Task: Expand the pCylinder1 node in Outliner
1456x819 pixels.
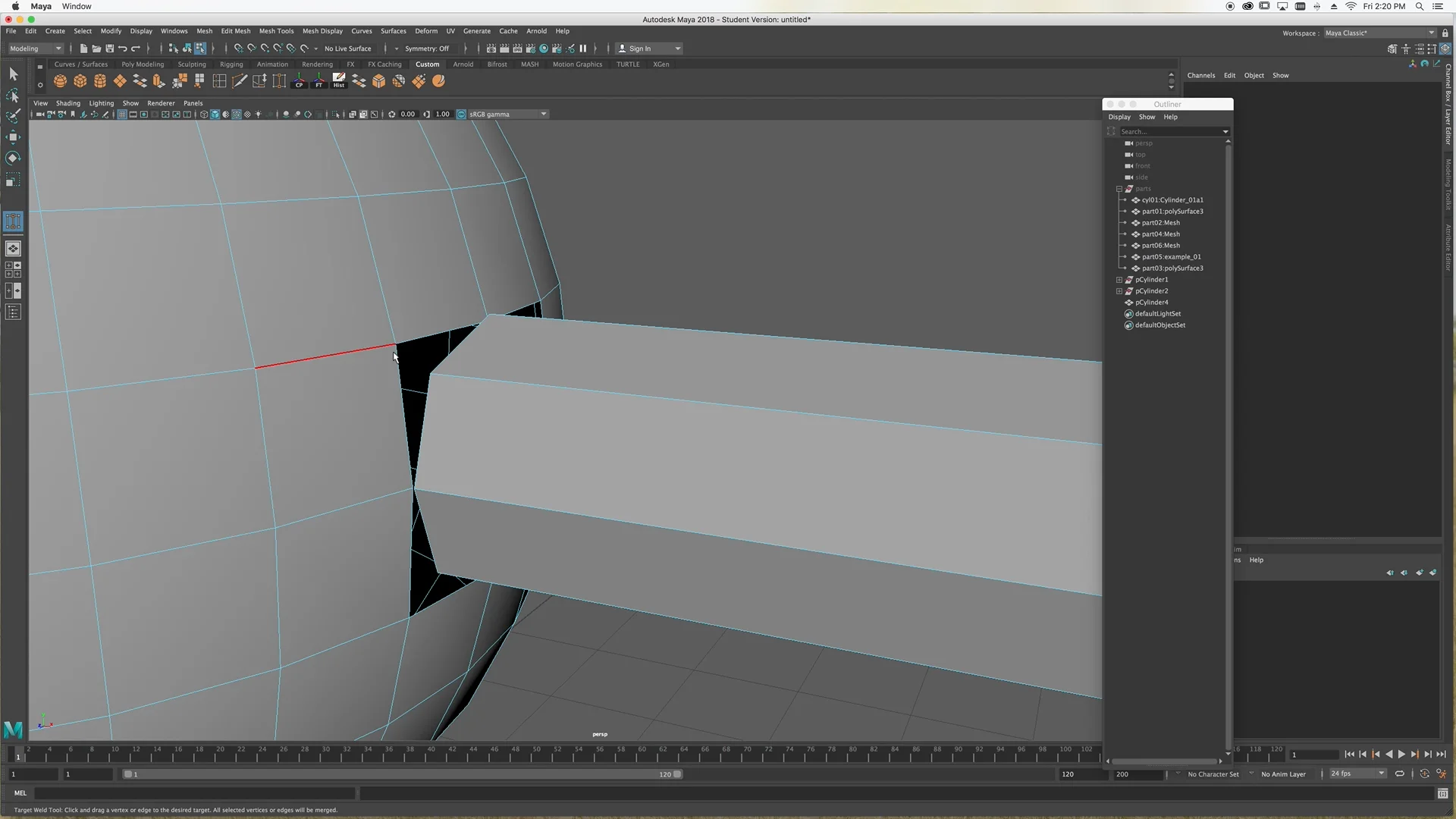Action: 1119,280
